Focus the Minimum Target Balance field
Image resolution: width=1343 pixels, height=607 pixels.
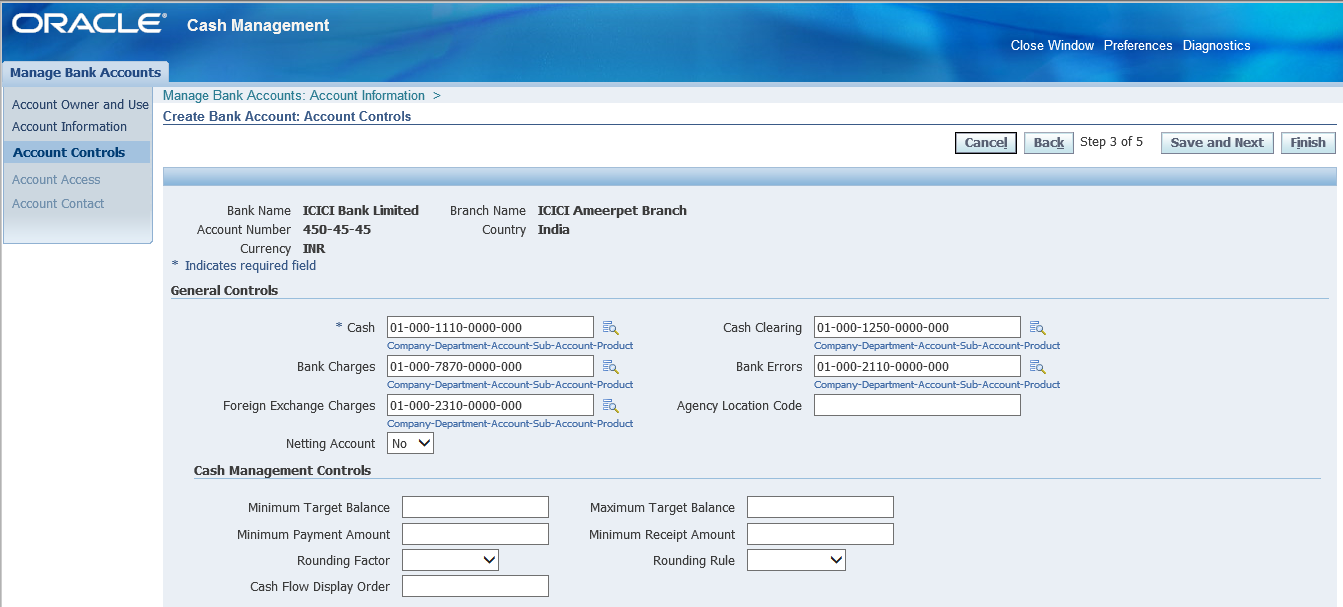pos(475,507)
